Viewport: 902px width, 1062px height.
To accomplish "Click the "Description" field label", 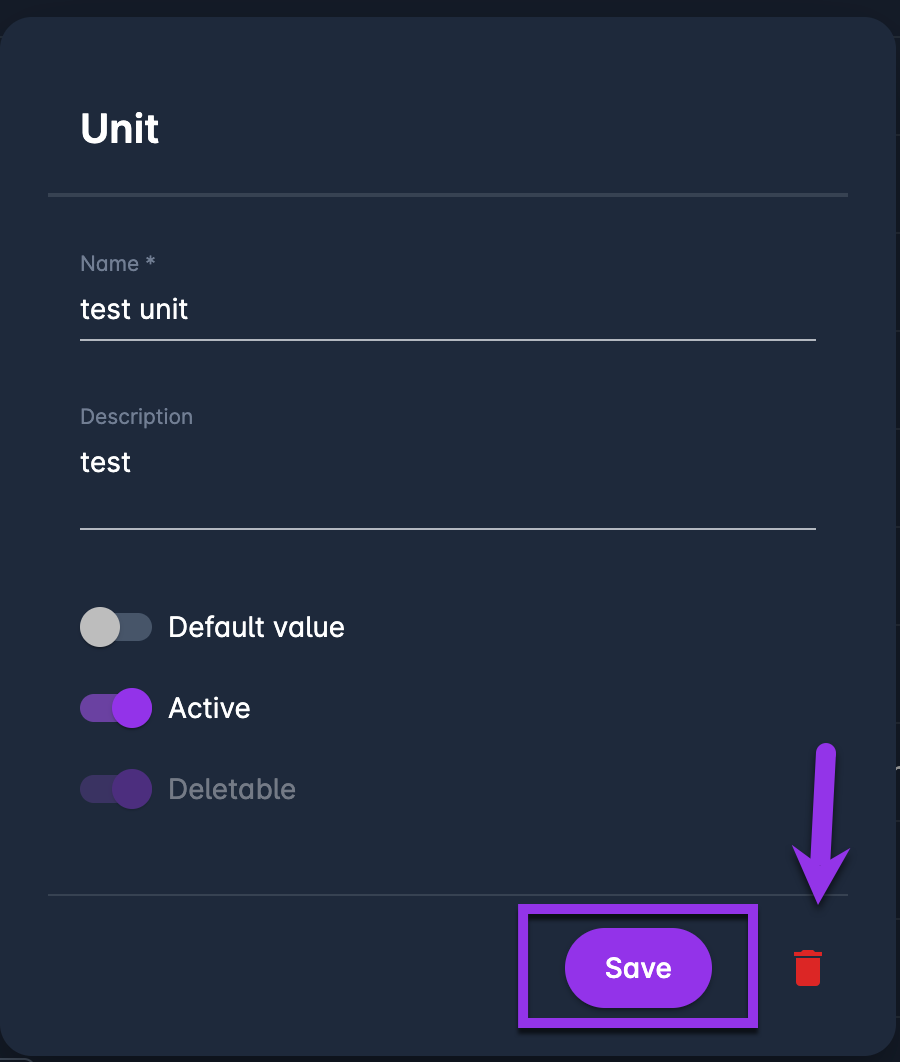I will [136, 416].
